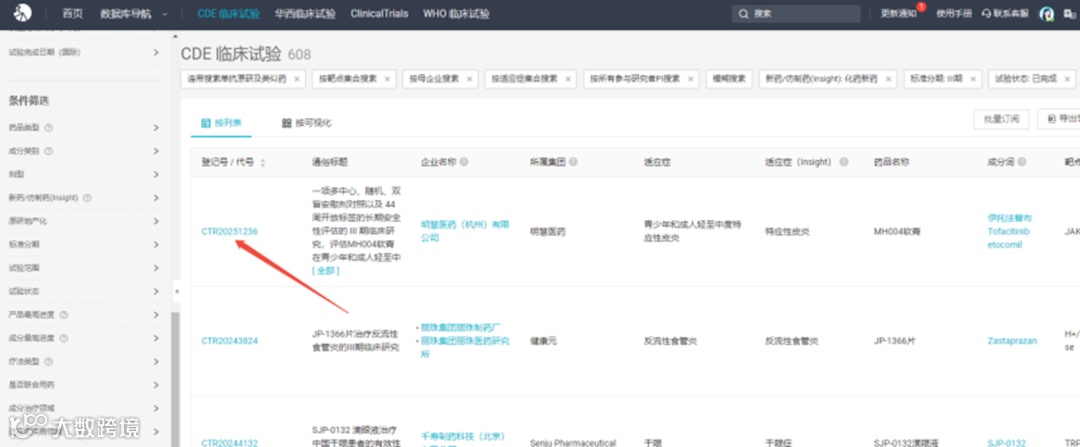Click the help icon next to 新药/仿制药(Insight)
1080x447 pixels.
point(87,198)
